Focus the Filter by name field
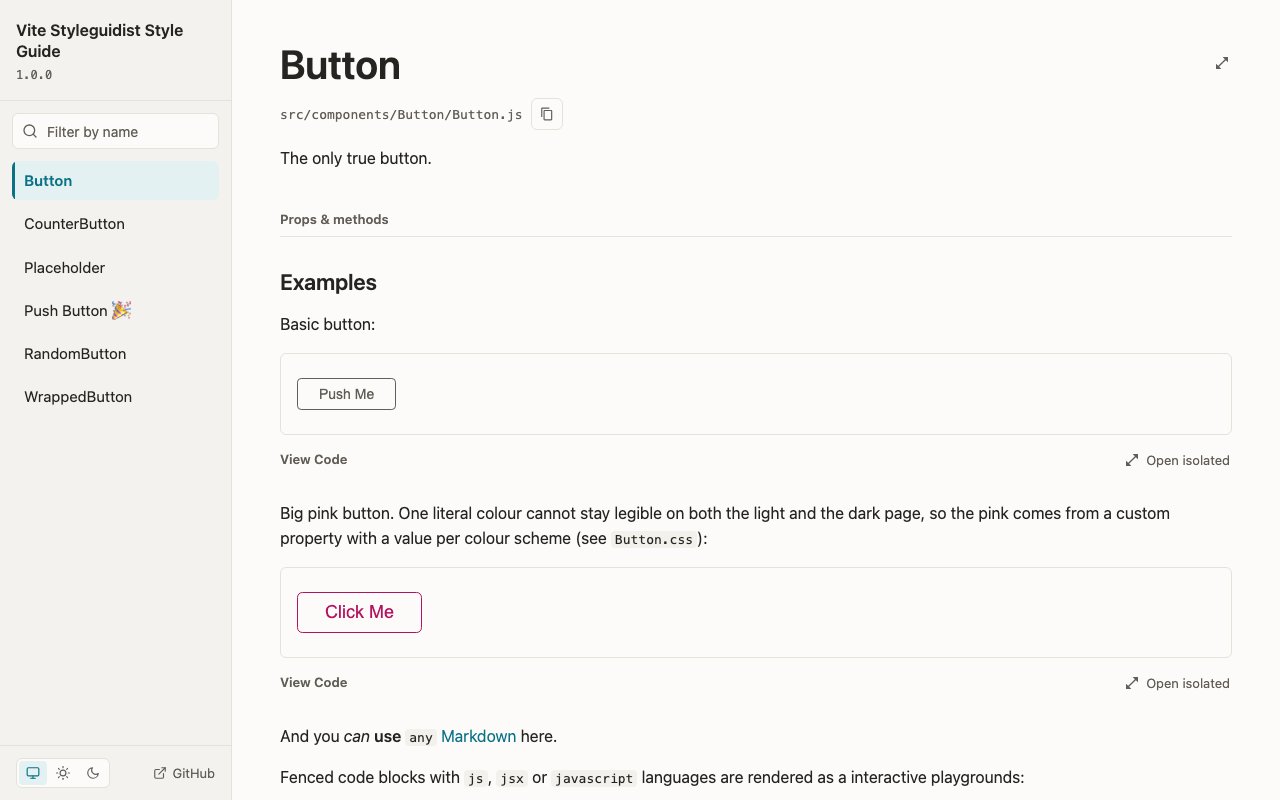This screenshot has width=1280, height=800. (116, 131)
